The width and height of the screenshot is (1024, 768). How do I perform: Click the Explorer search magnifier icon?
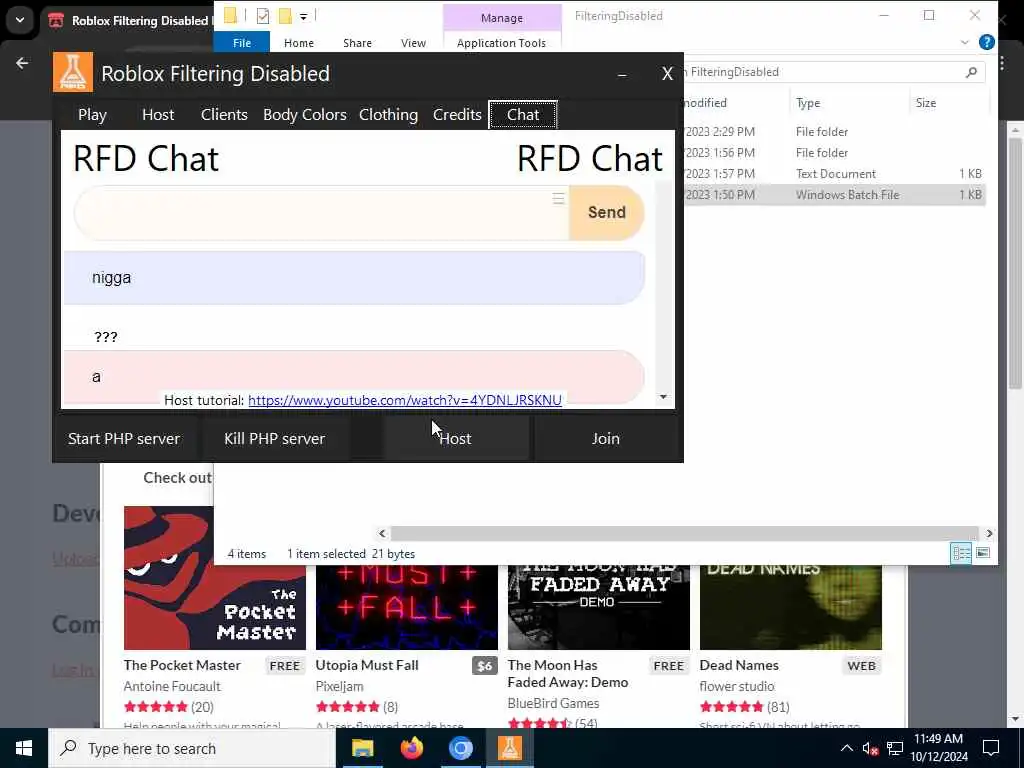tap(971, 72)
